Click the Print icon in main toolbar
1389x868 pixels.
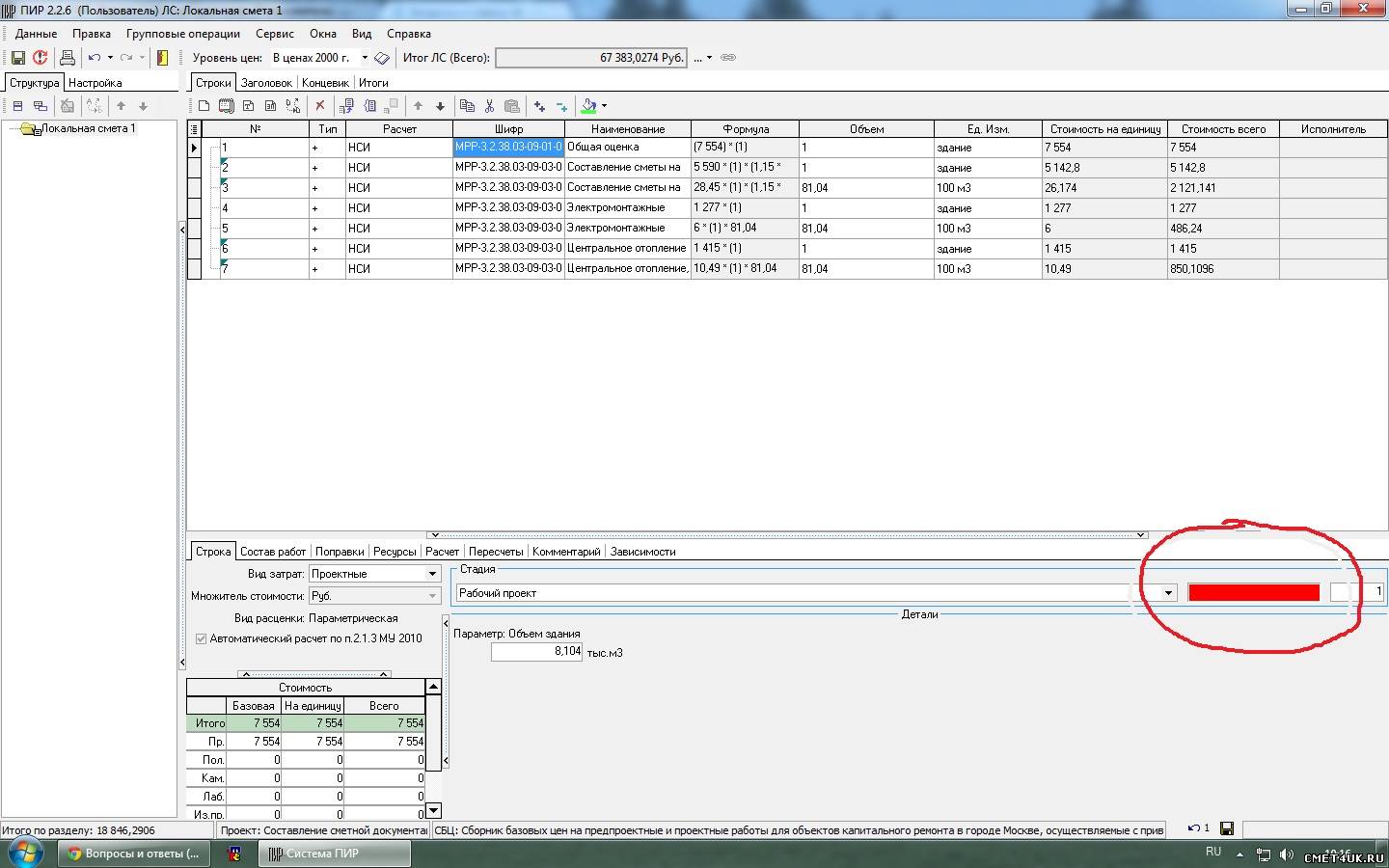click(68, 58)
